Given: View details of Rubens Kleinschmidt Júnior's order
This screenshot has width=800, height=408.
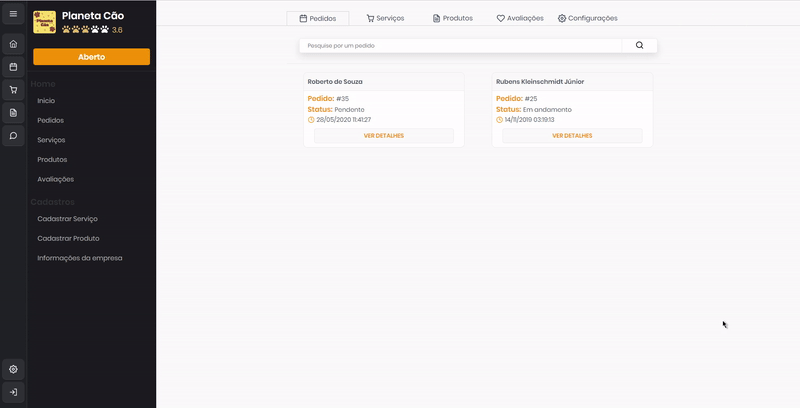Looking at the screenshot, I should 572,136.
